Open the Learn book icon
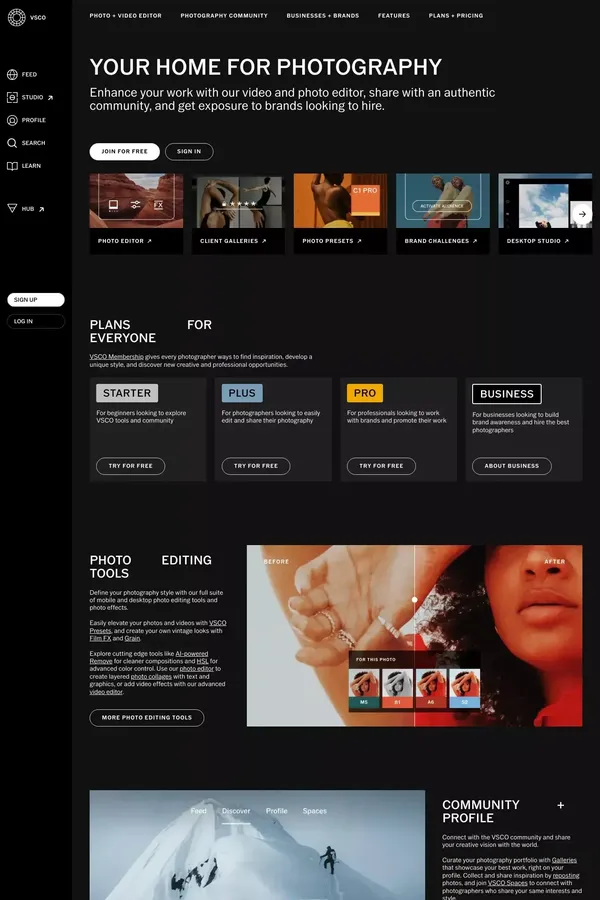 click(12, 166)
